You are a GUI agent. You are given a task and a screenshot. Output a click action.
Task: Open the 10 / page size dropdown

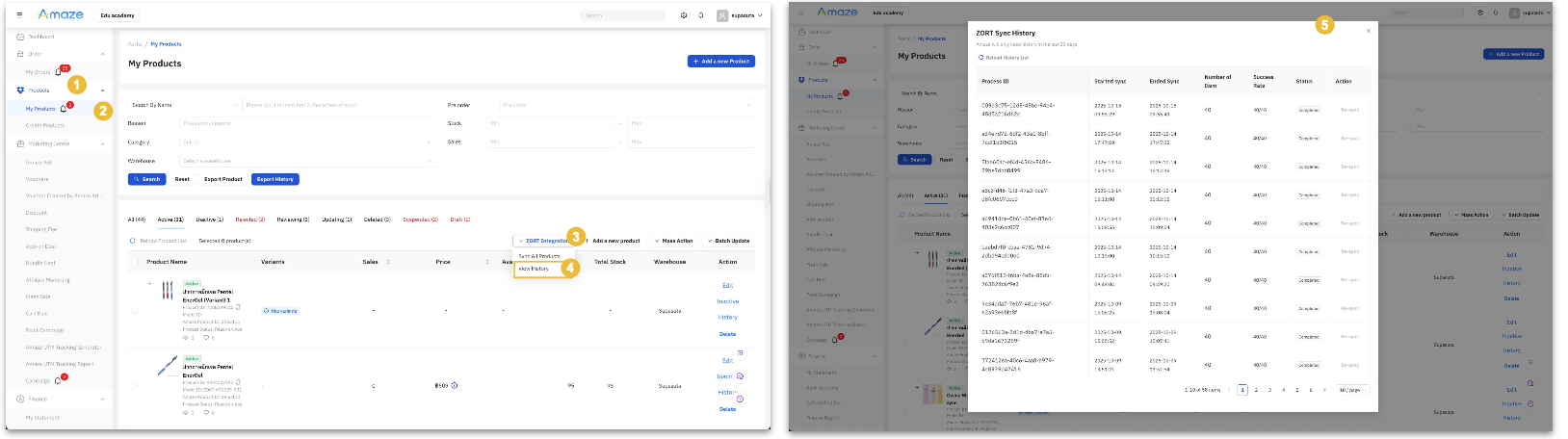point(1351,390)
